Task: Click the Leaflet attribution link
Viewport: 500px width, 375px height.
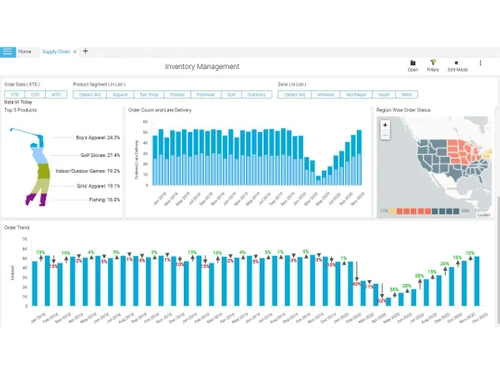Action: pyautogui.click(x=484, y=215)
